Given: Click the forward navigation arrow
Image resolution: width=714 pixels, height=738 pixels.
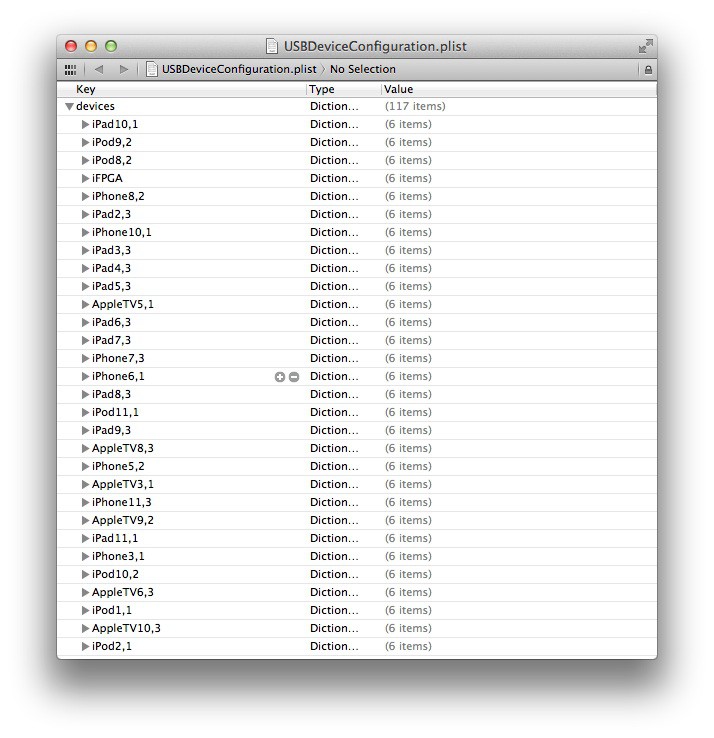Looking at the screenshot, I should 123,70.
